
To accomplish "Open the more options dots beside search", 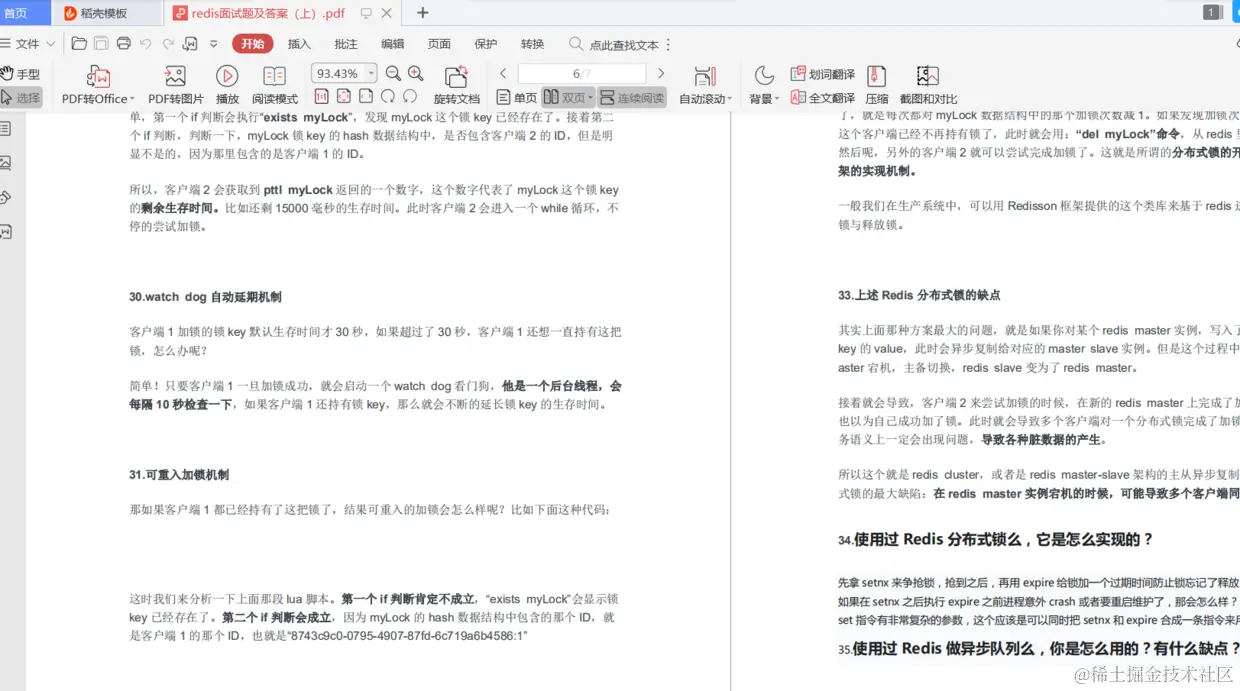I will click(x=668, y=44).
